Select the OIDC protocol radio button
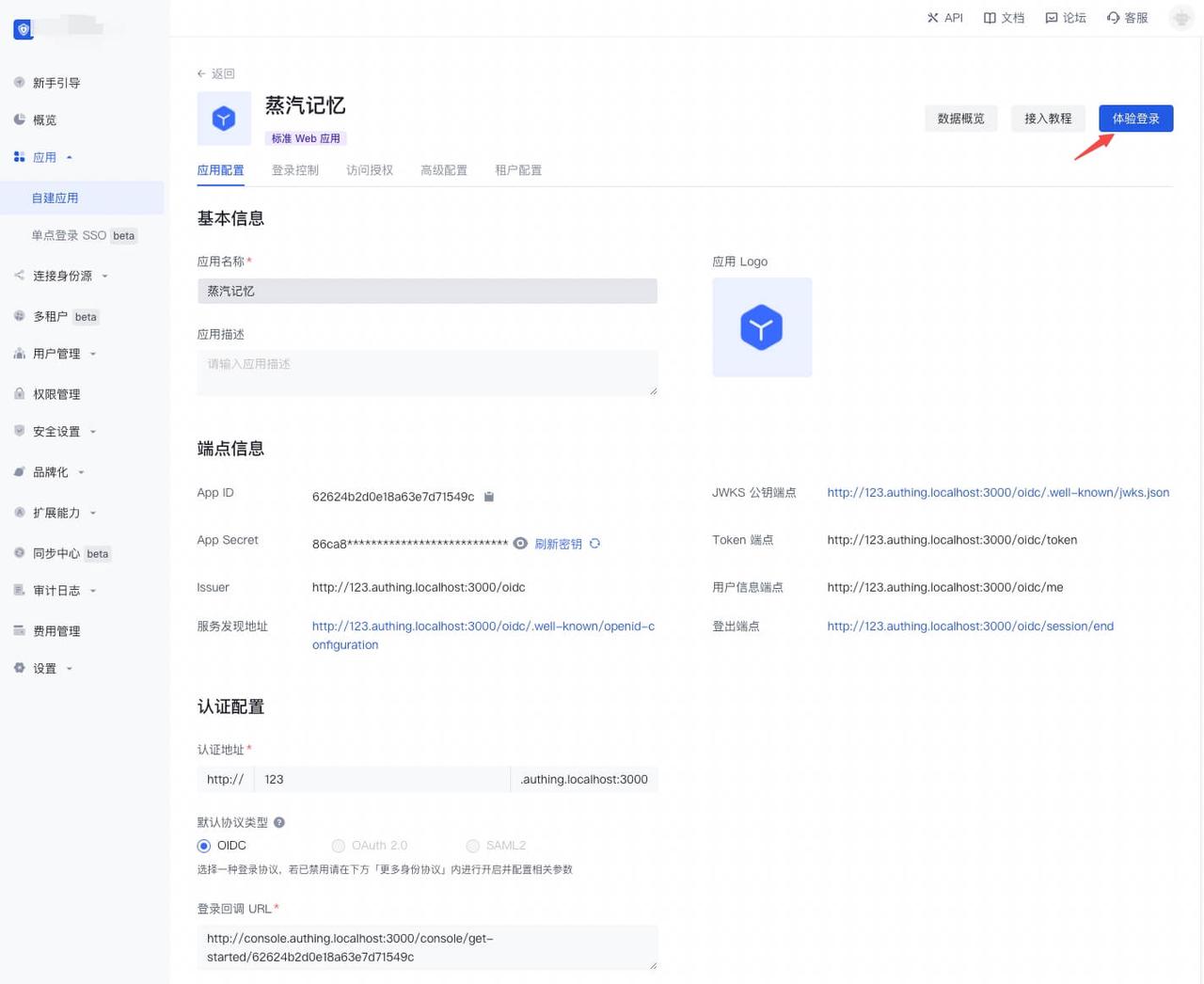Screen dimensions: 1204x984 204,846
